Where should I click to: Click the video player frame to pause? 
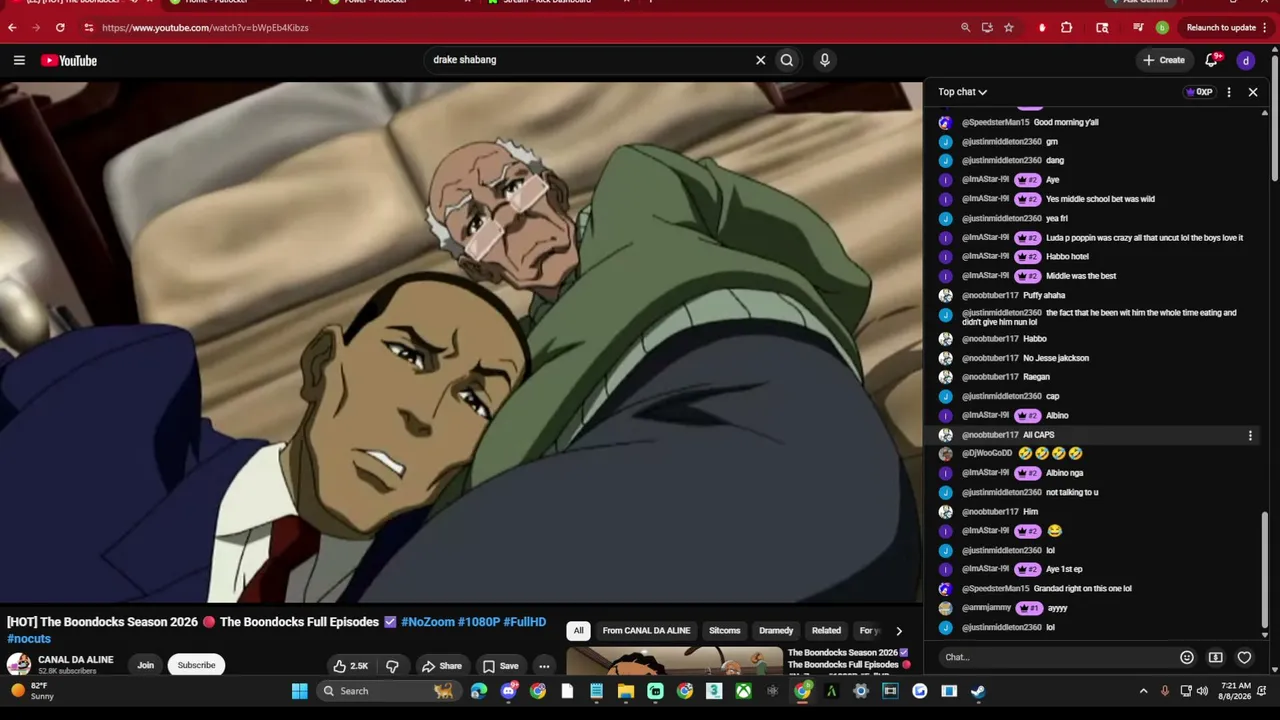click(461, 342)
